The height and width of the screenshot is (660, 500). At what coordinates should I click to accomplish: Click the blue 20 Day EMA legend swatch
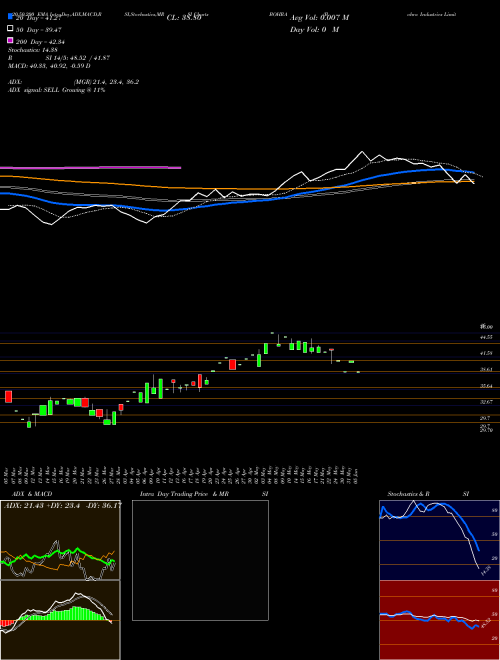[10, 17]
